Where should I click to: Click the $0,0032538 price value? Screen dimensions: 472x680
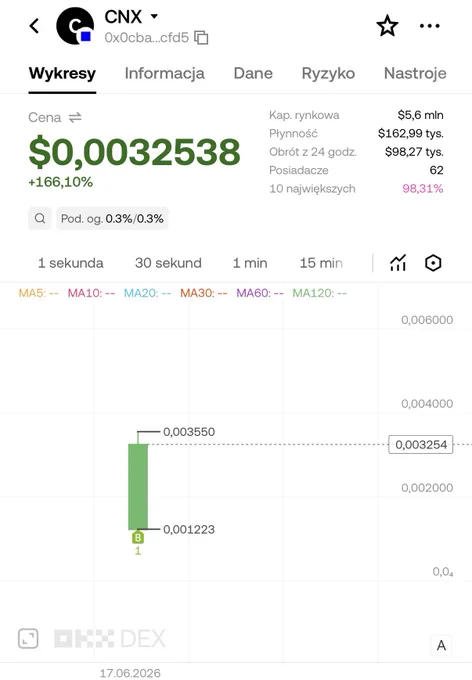134,152
